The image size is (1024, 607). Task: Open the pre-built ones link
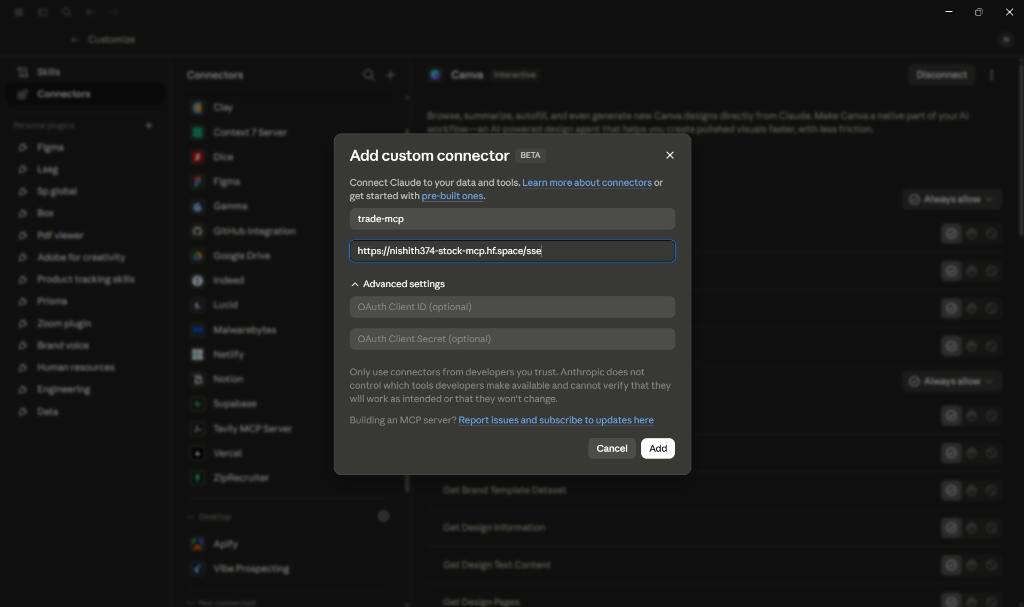coord(452,195)
